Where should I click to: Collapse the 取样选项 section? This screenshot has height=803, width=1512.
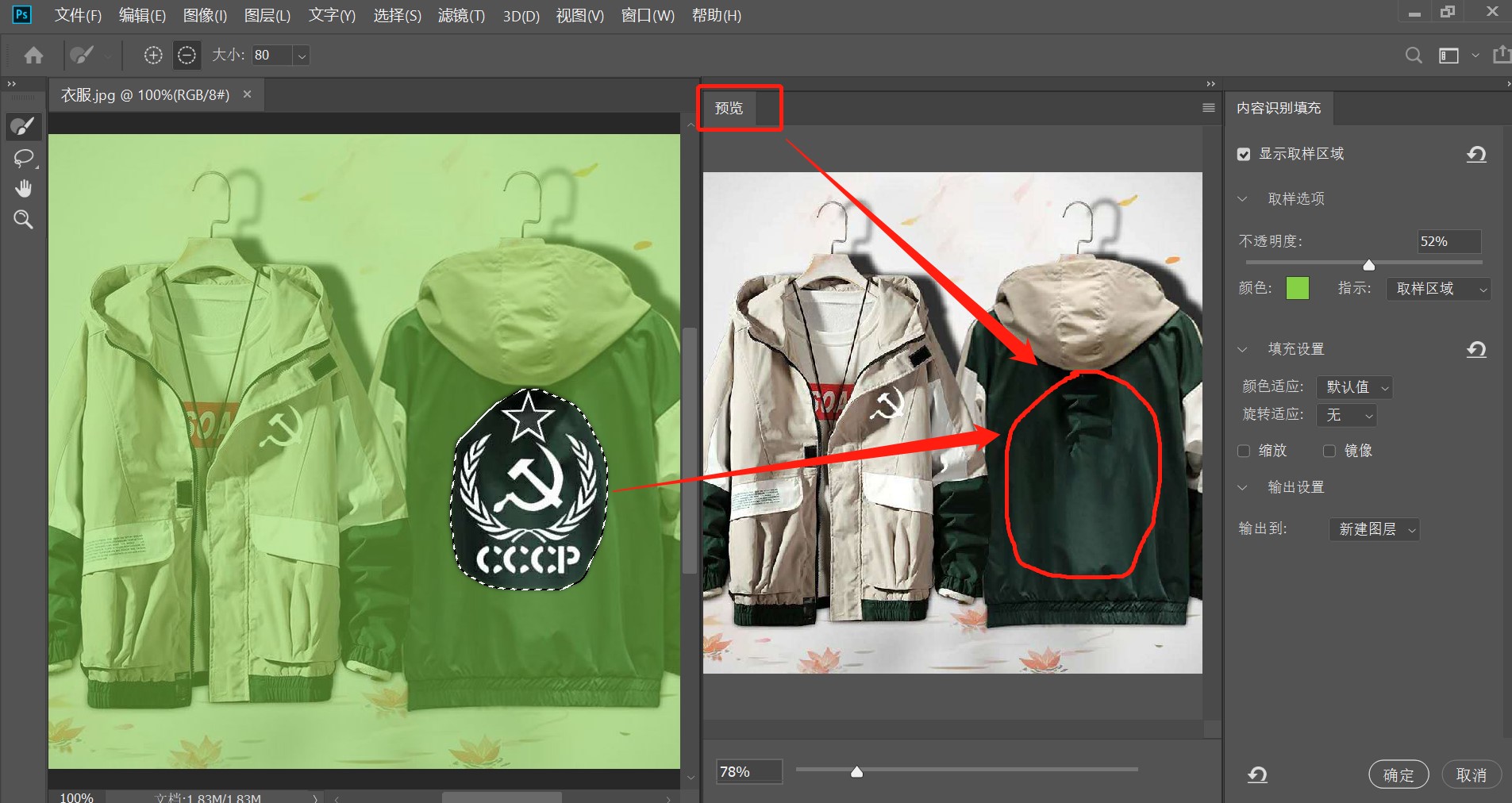pyautogui.click(x=1243, y=199)
